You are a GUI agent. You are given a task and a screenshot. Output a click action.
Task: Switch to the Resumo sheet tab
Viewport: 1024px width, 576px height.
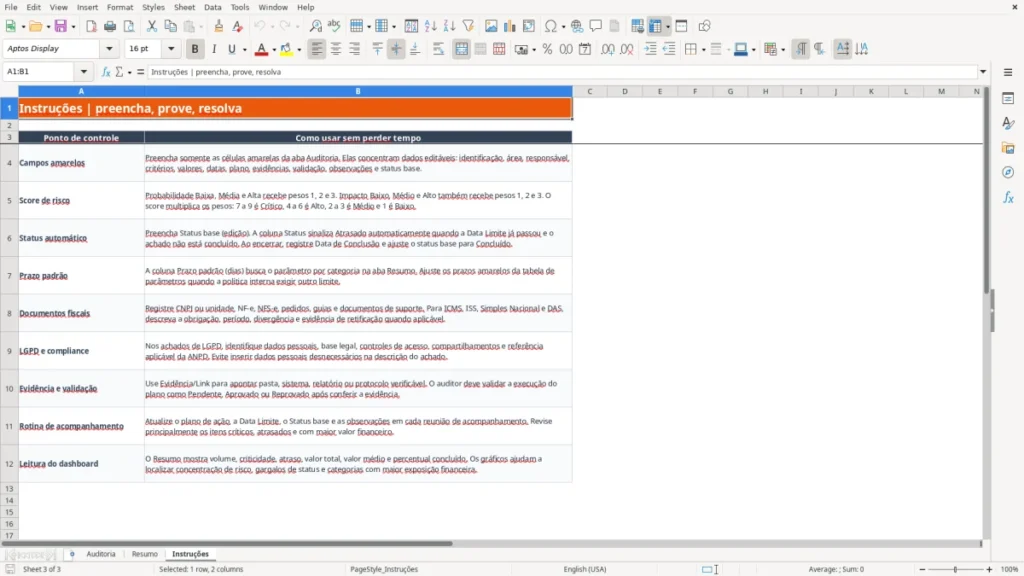tap(144, 554)
